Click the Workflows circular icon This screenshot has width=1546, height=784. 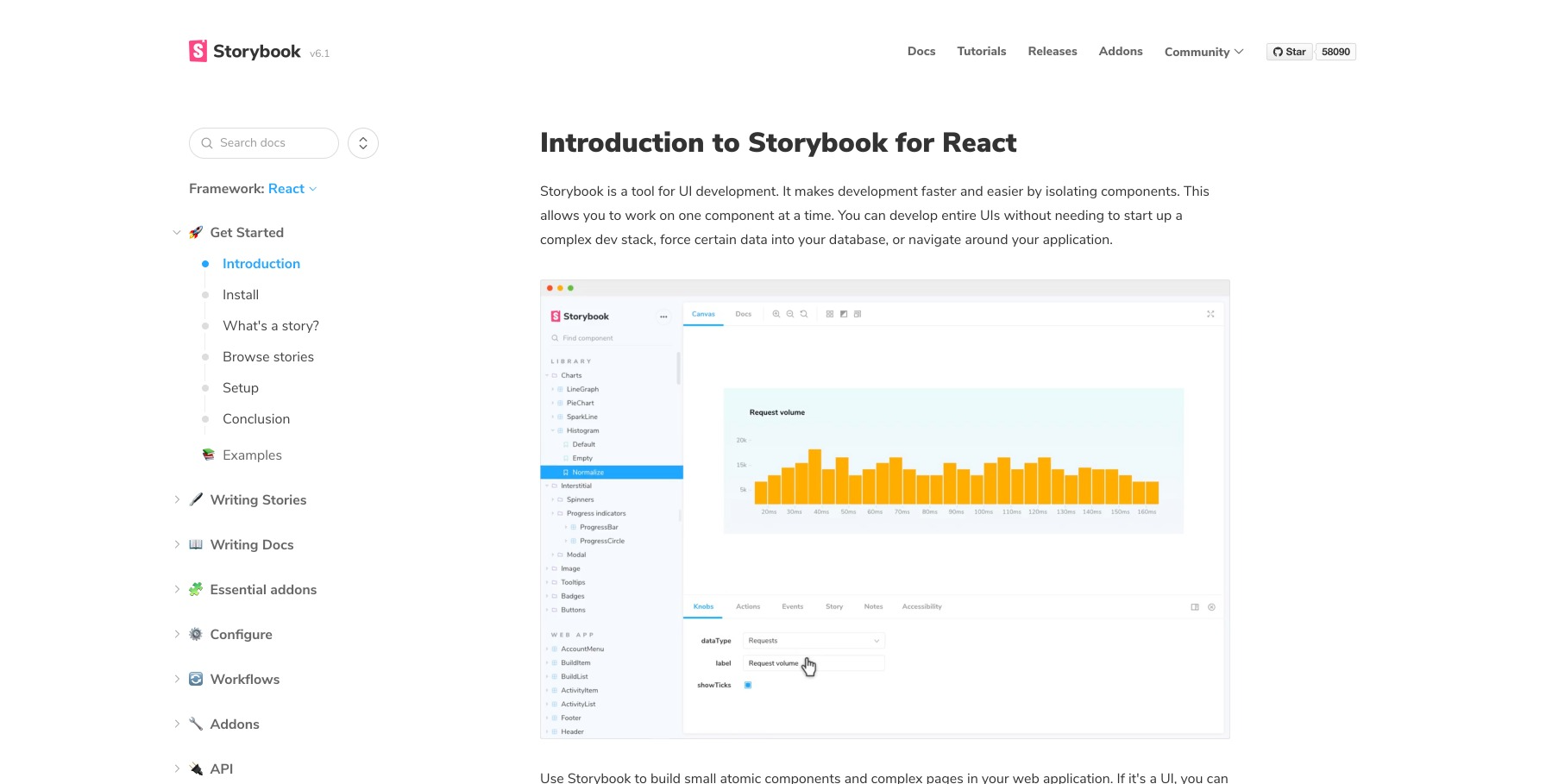196,679
